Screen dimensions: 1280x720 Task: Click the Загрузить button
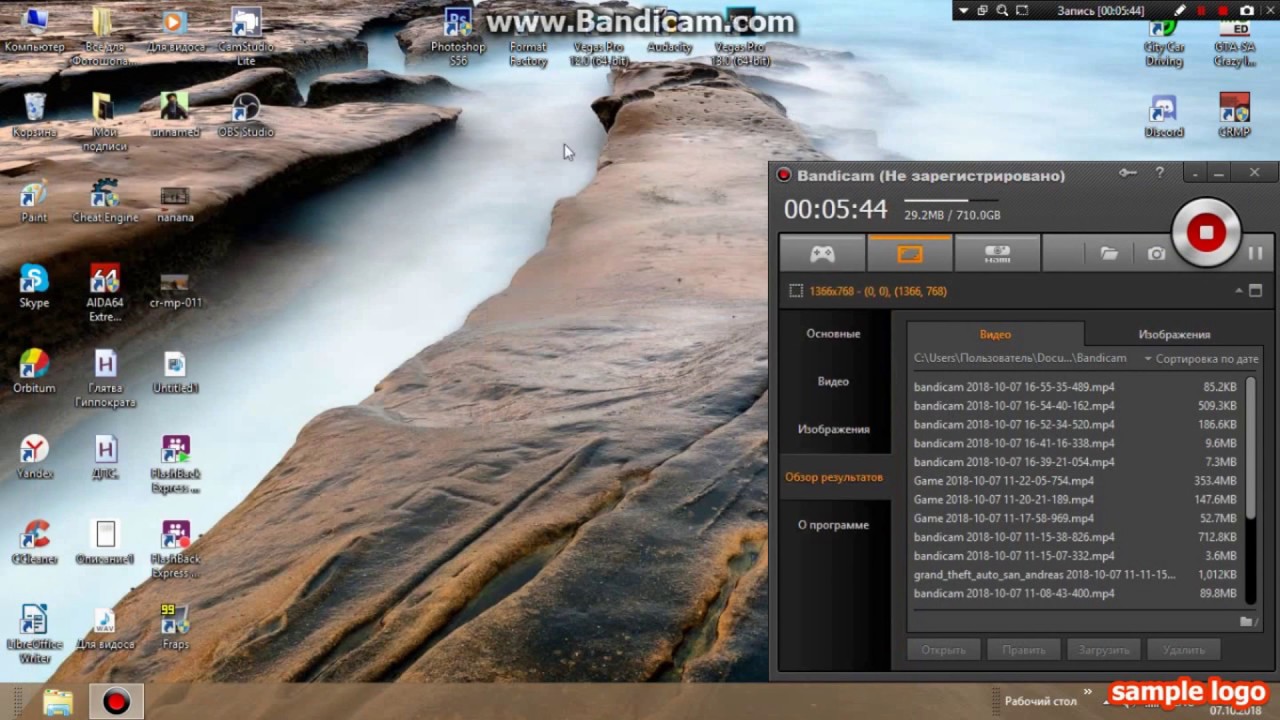(1104, 650)
